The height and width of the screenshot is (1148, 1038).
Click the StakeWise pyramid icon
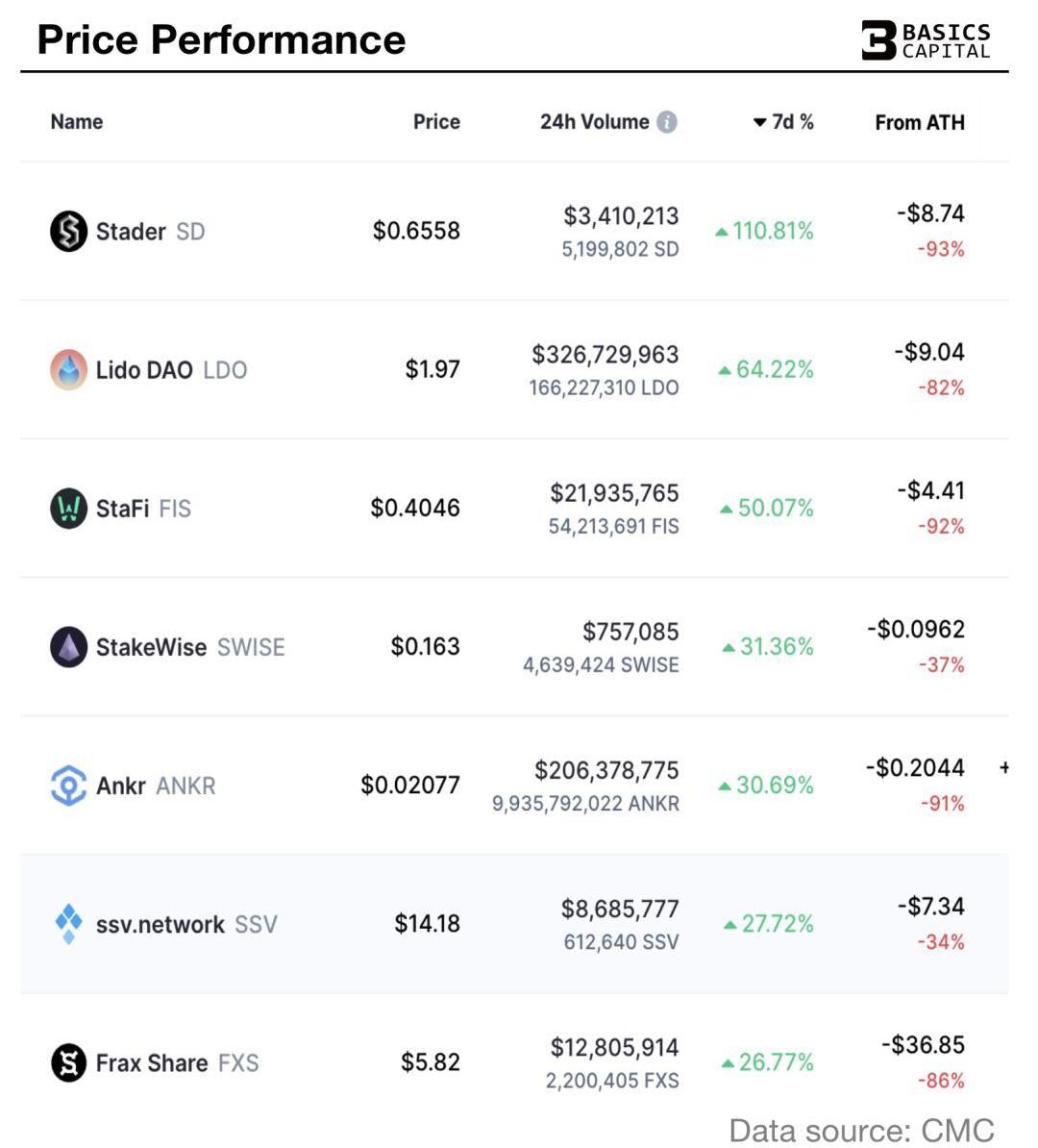(x=68, y=647)
